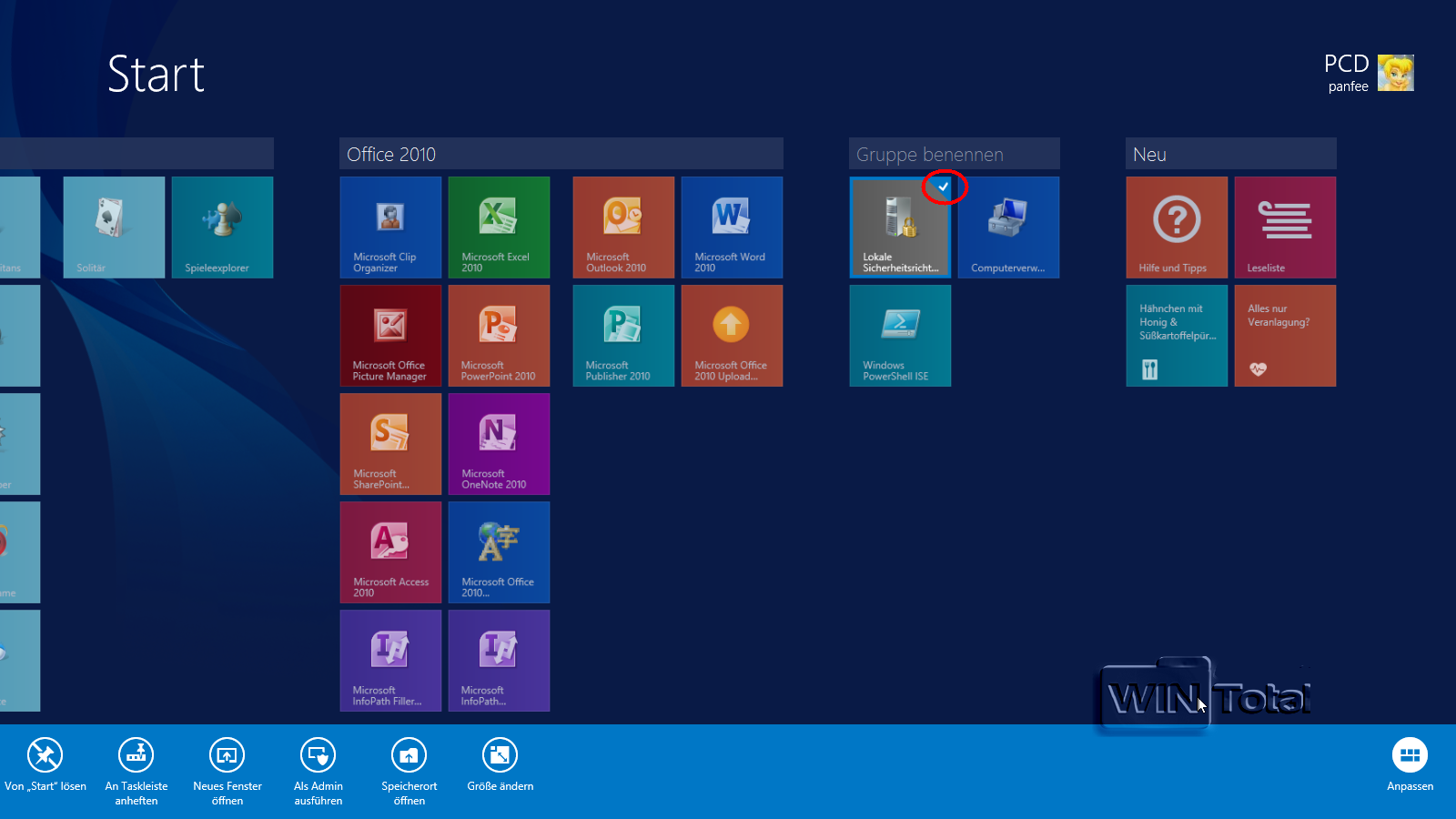Click An Taskleiste anheften button
This screenshot has height=819, width=1456.
136,772
